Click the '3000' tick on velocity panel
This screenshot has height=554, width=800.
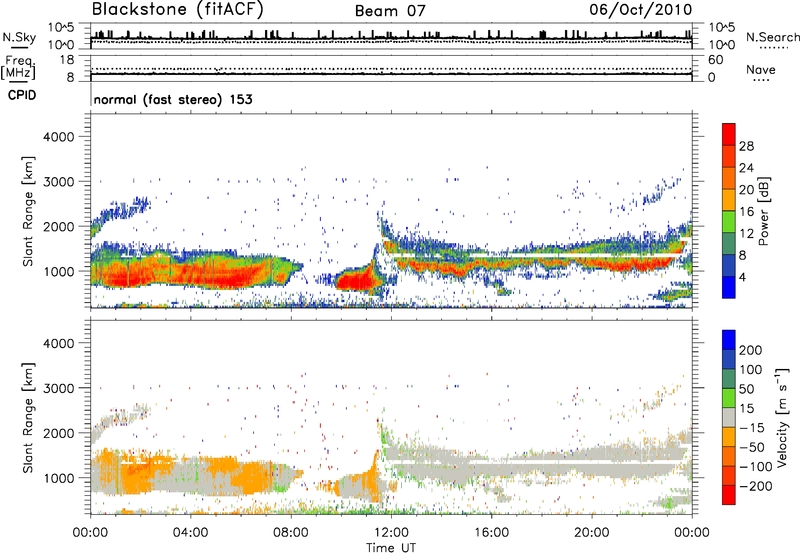58,388
